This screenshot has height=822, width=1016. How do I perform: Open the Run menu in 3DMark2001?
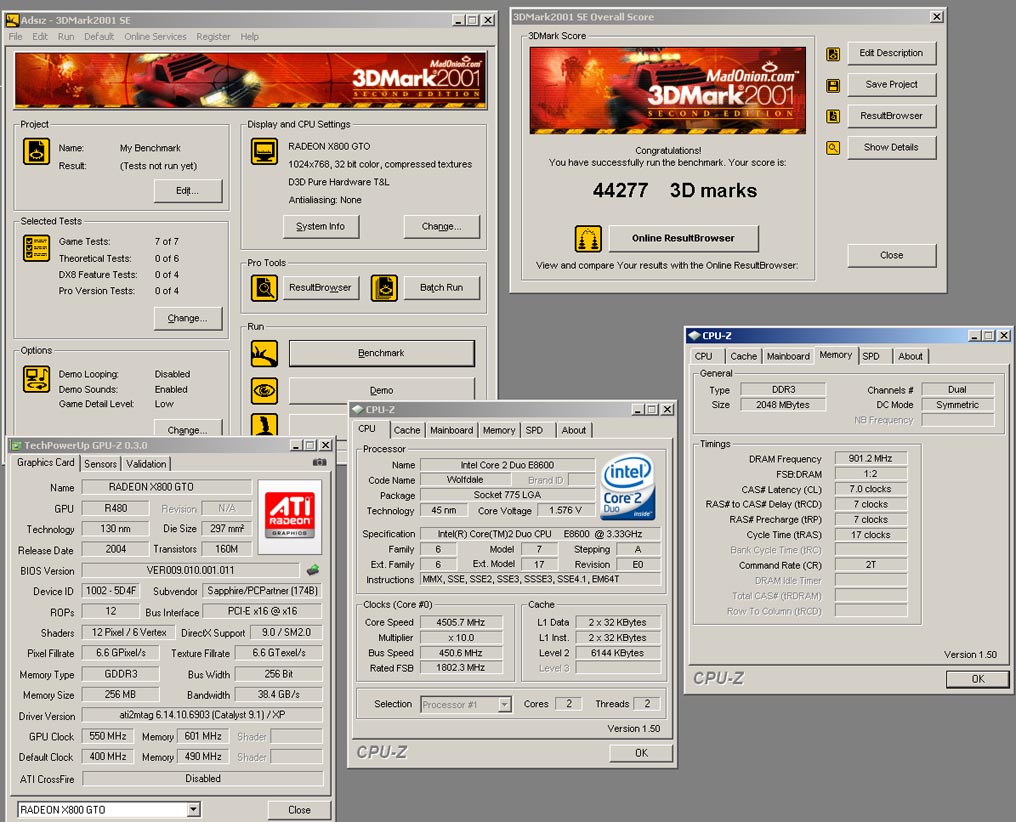click(x=66, y=36)
